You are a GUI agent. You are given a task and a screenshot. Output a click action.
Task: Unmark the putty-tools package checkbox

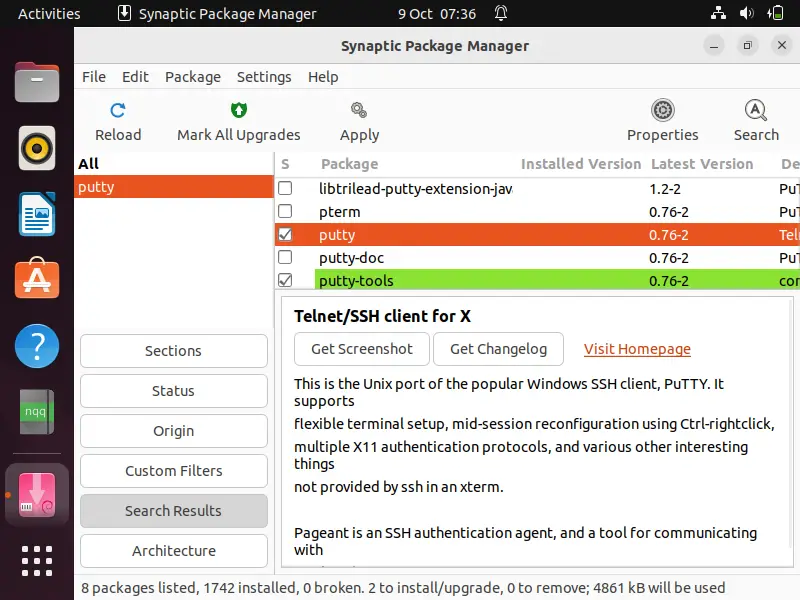(x=285, y=280)
